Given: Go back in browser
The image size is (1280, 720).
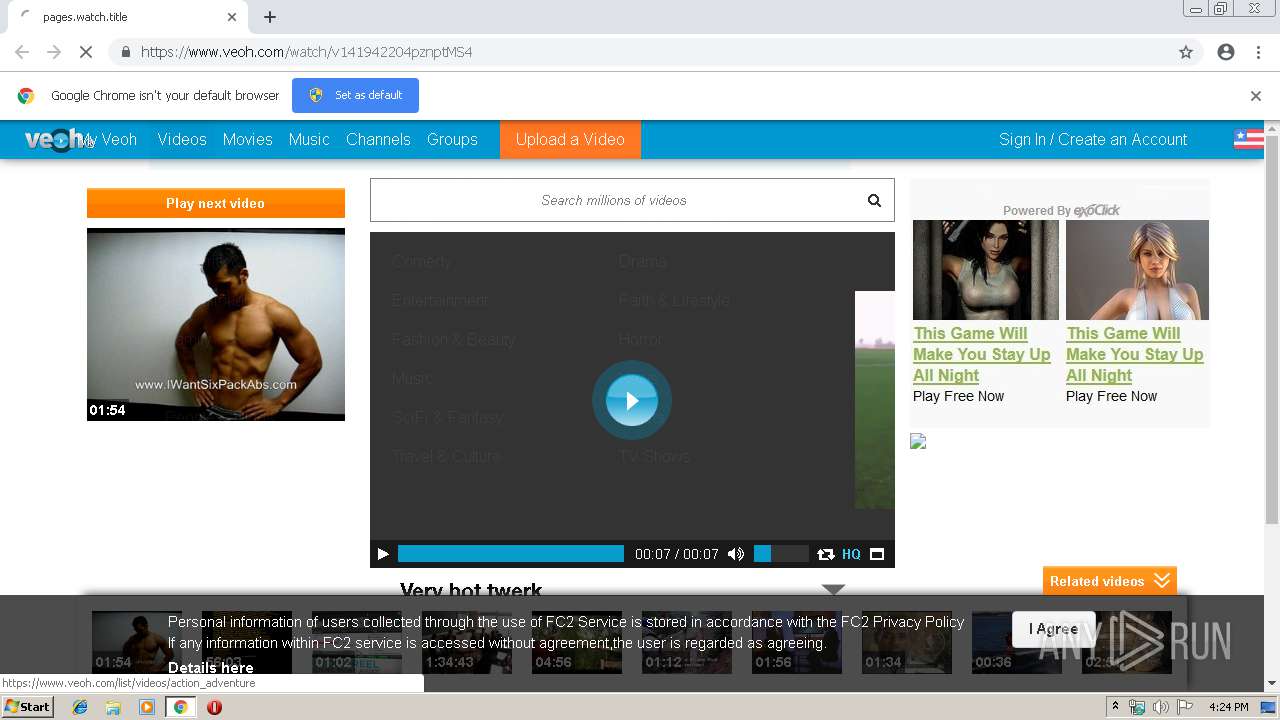Looking at the screenshot, I should click(22, 52).
